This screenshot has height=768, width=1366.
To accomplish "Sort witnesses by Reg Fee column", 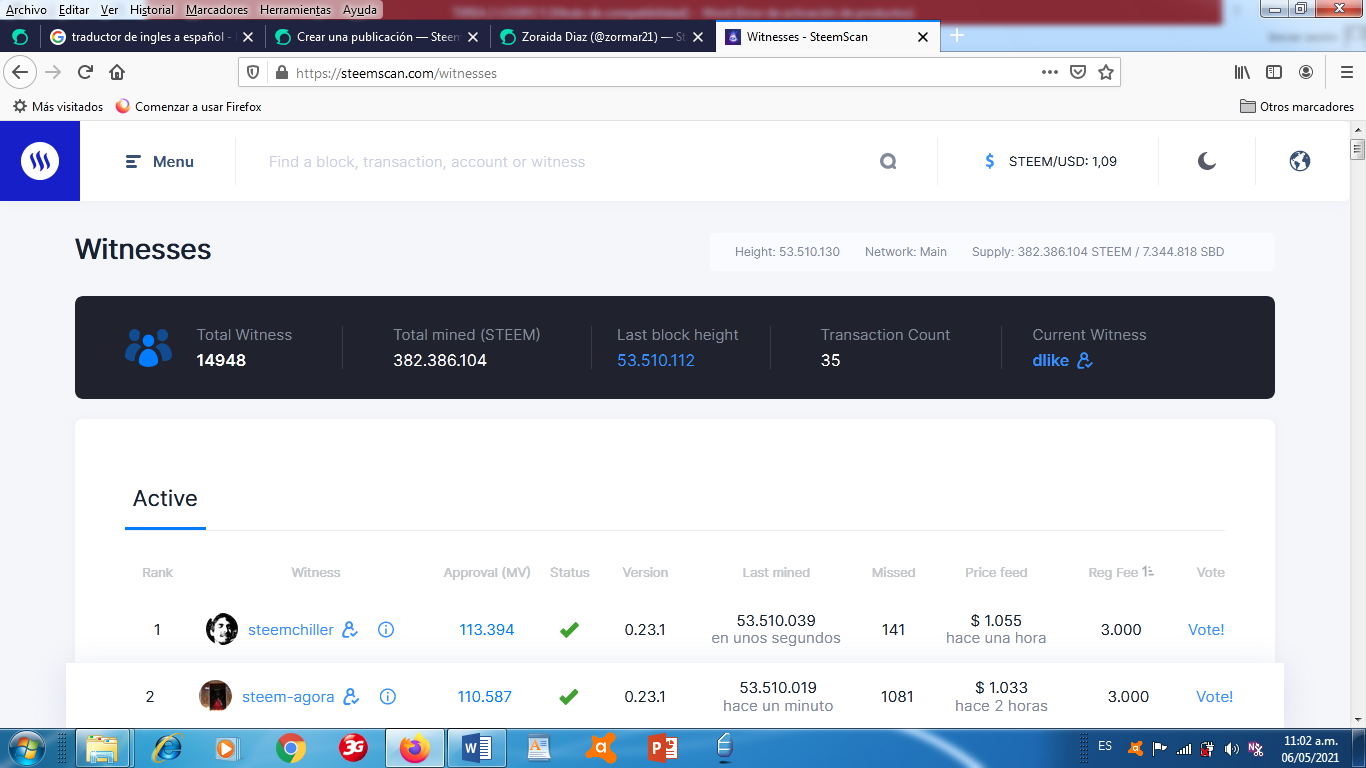I will click(x=1121, y=572).
